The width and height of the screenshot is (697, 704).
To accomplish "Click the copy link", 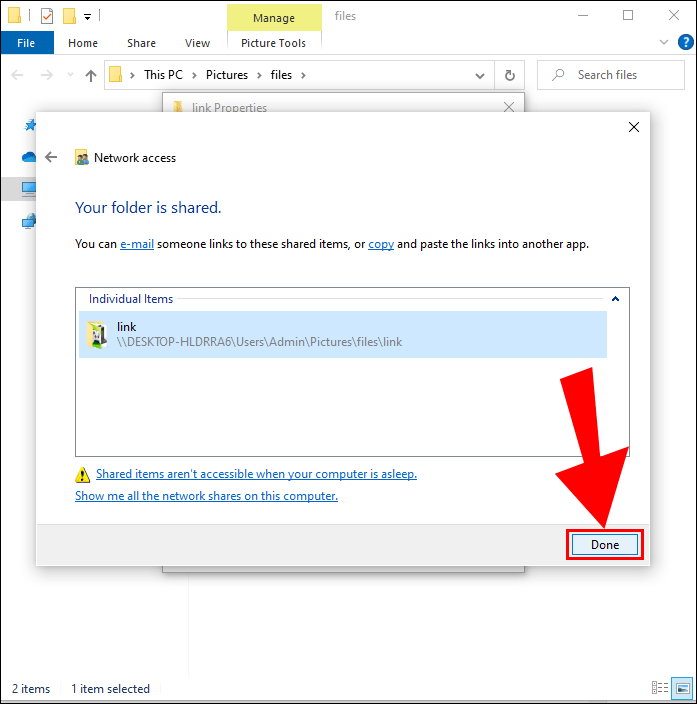I will [381, 244].
